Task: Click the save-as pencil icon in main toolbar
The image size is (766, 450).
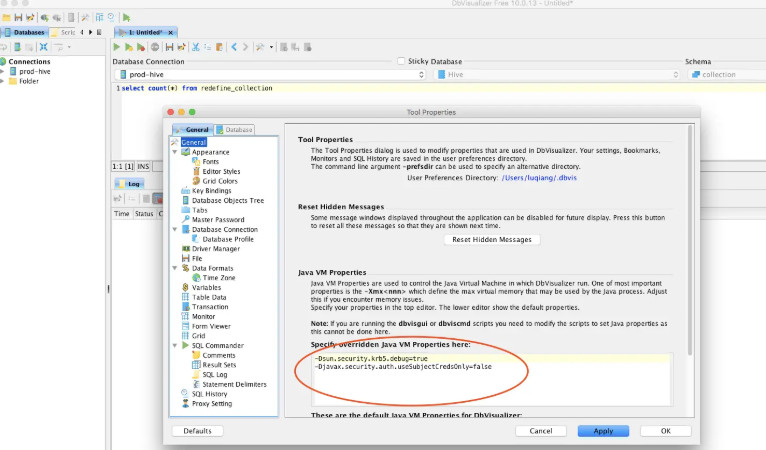Action: 30,18
